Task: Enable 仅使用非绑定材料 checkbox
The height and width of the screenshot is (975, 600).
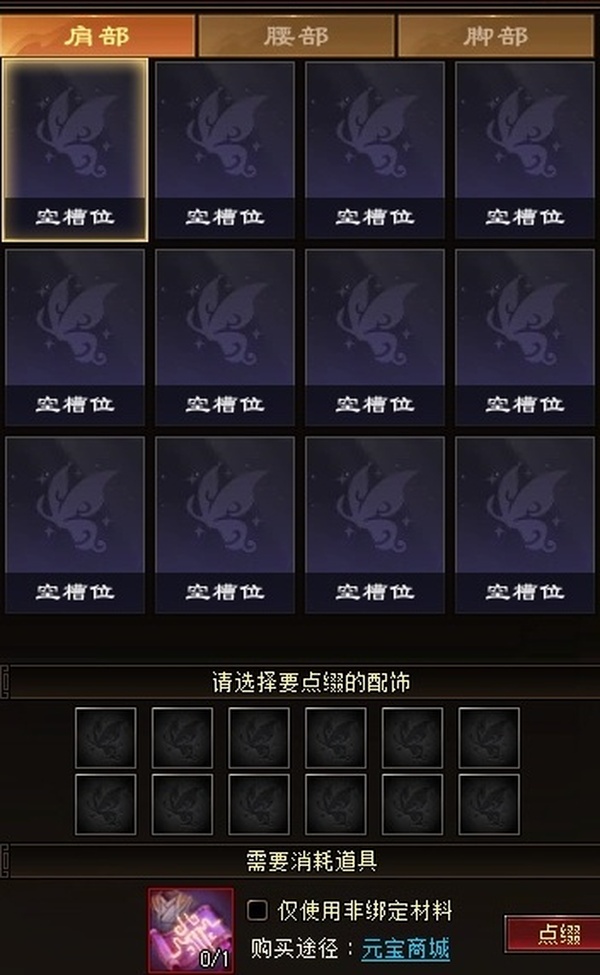Action: [x=257, y=910]
